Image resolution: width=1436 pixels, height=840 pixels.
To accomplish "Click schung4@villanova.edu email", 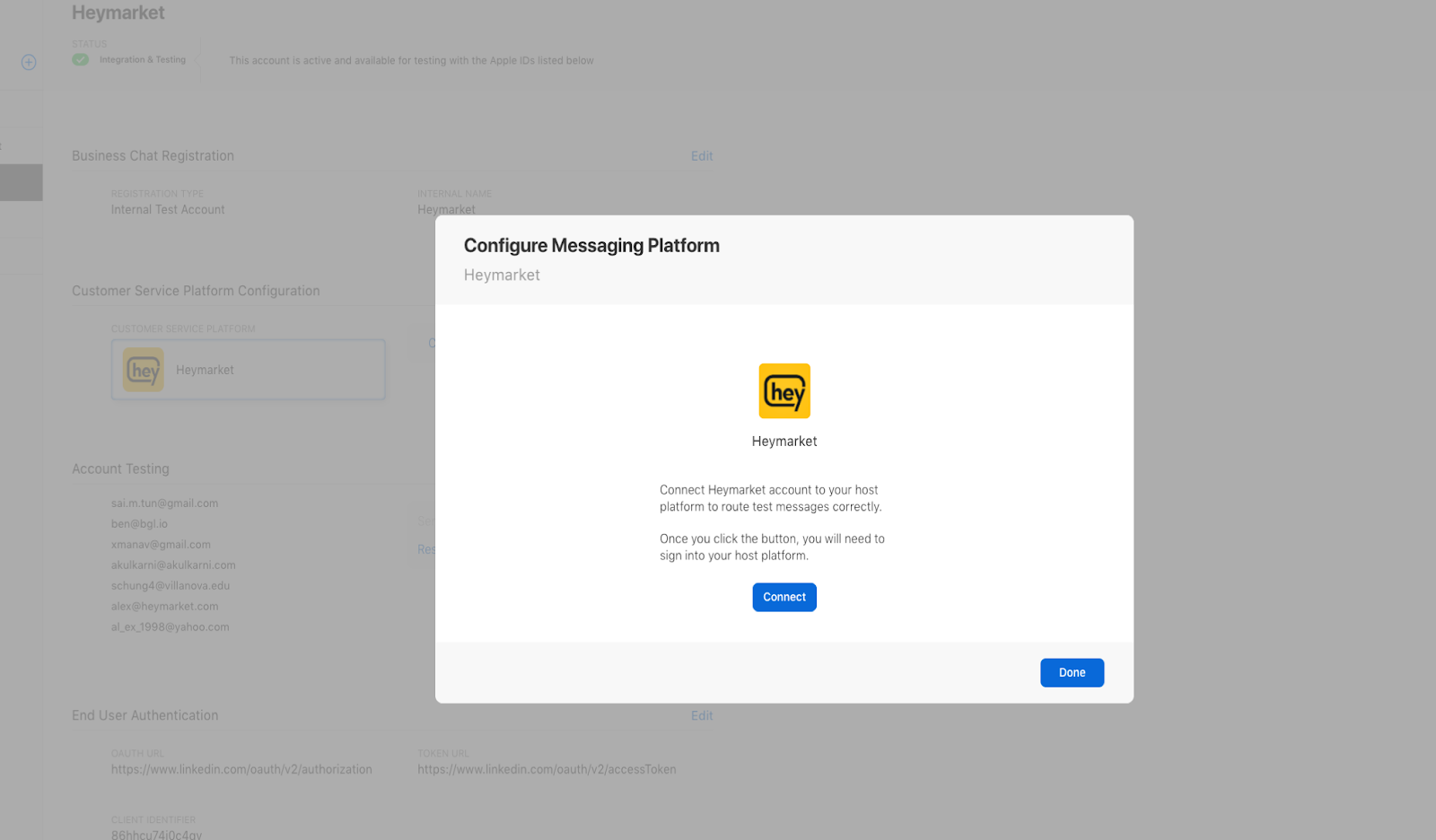I will click(171, 586).
